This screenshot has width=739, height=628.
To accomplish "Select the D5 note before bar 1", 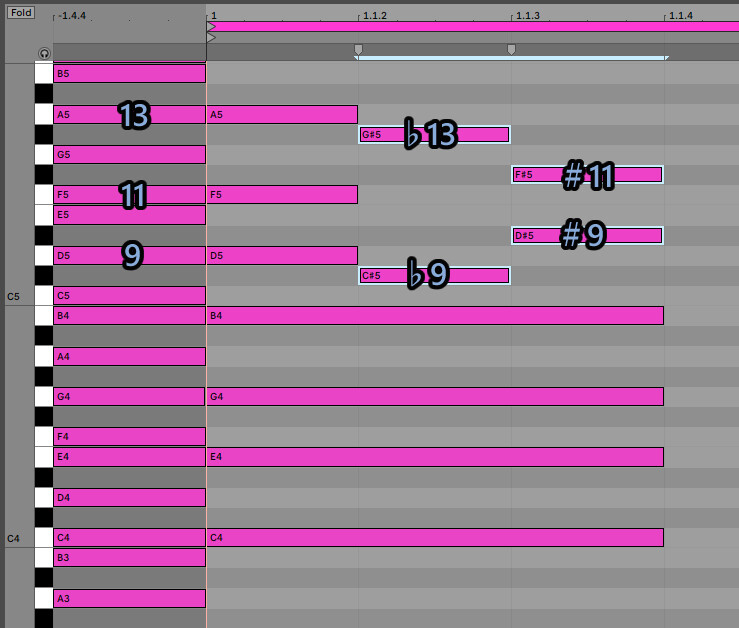I will point(130,256).
